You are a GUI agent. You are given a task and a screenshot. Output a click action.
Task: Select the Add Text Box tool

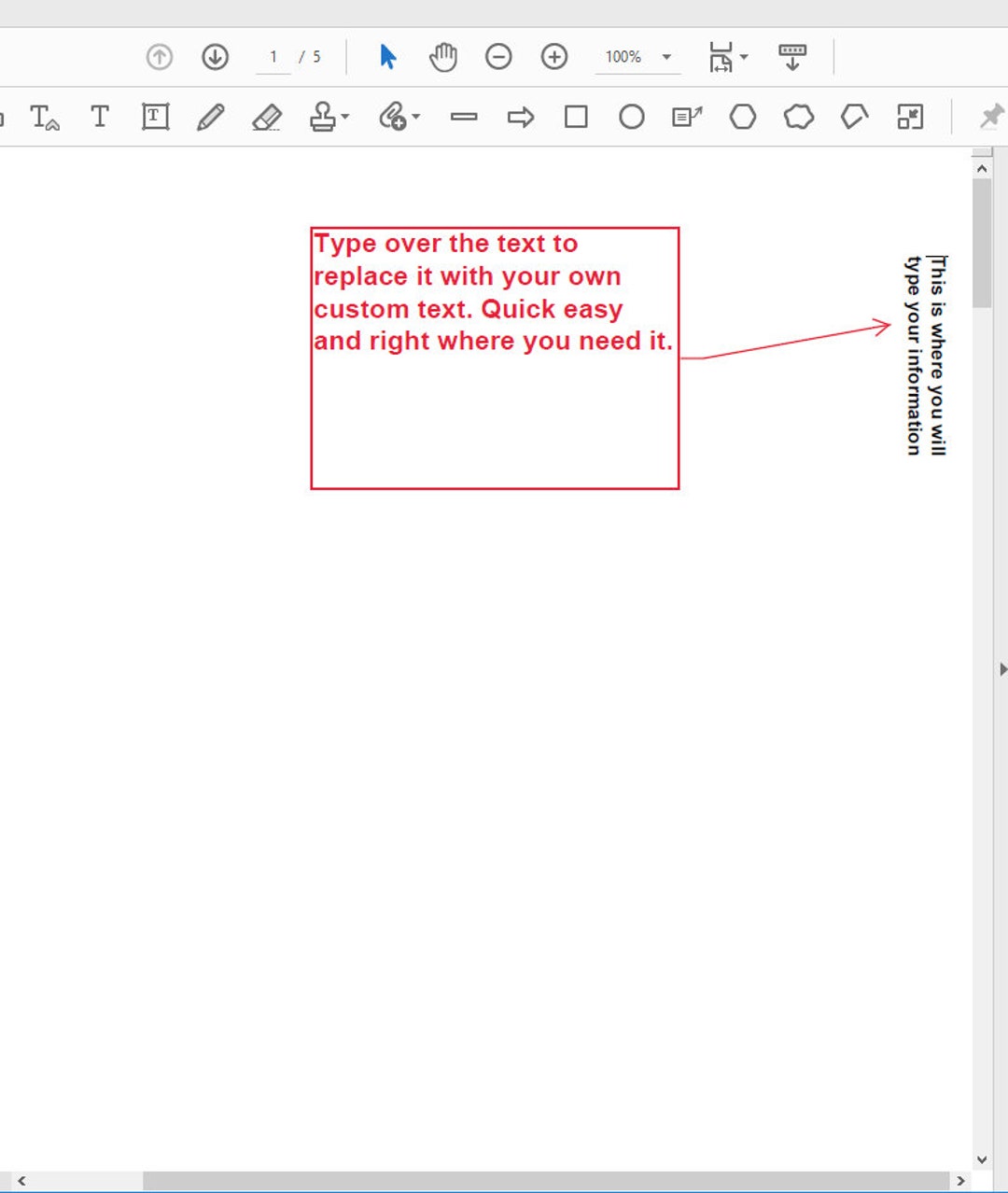pos(155,117)
